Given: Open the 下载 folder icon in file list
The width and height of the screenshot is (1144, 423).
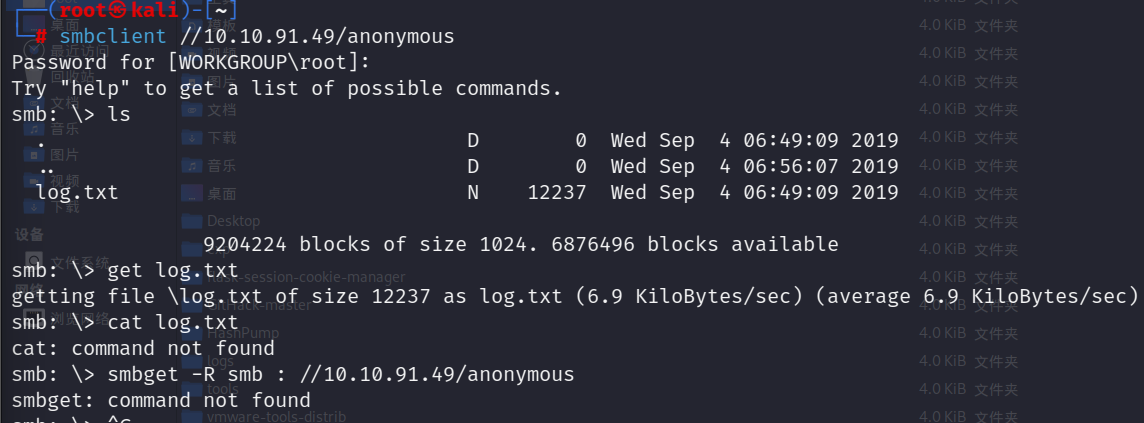Looking at the screenshot, I should click(192, 138).
